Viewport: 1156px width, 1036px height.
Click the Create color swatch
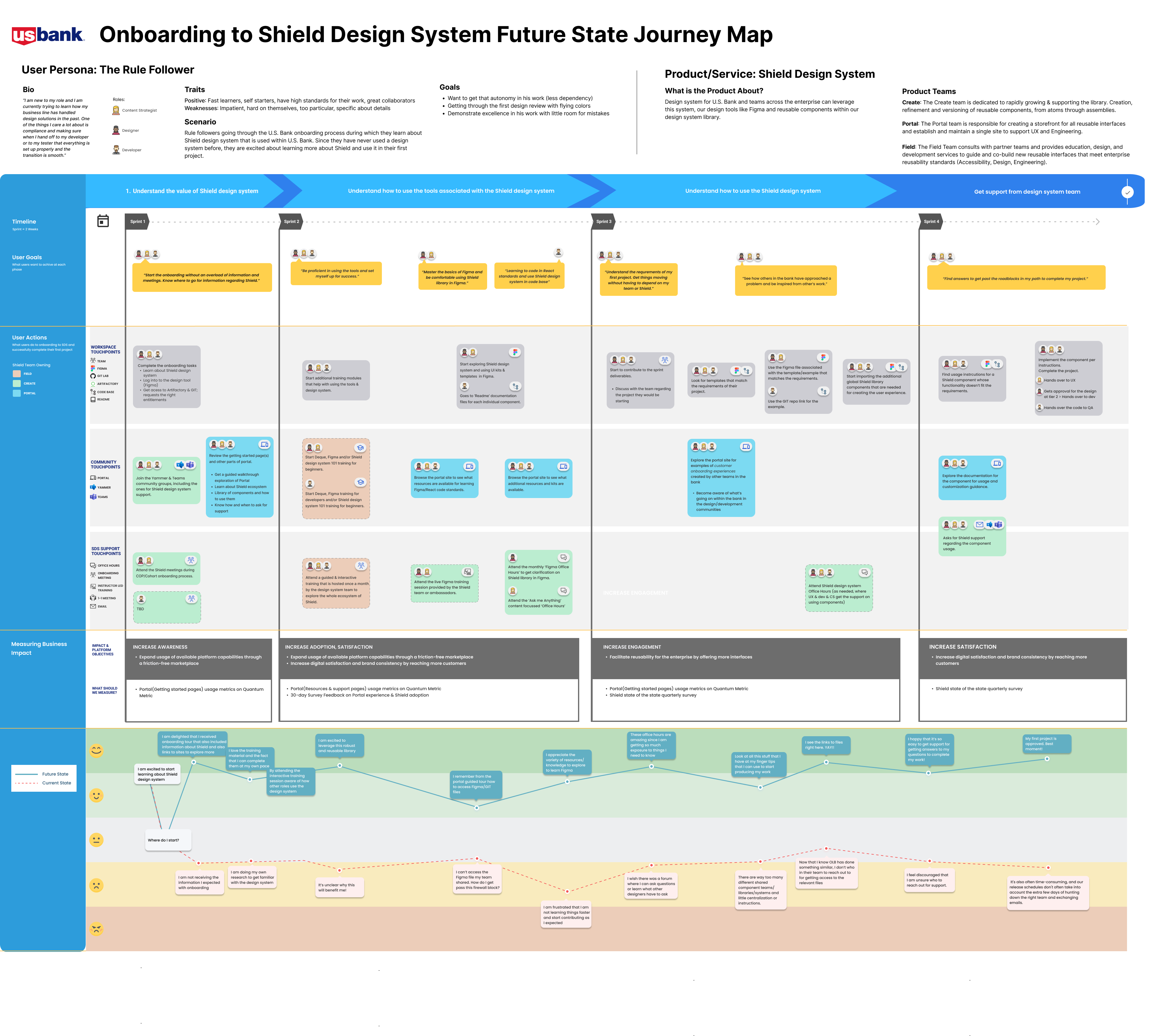tap(16, 383)
